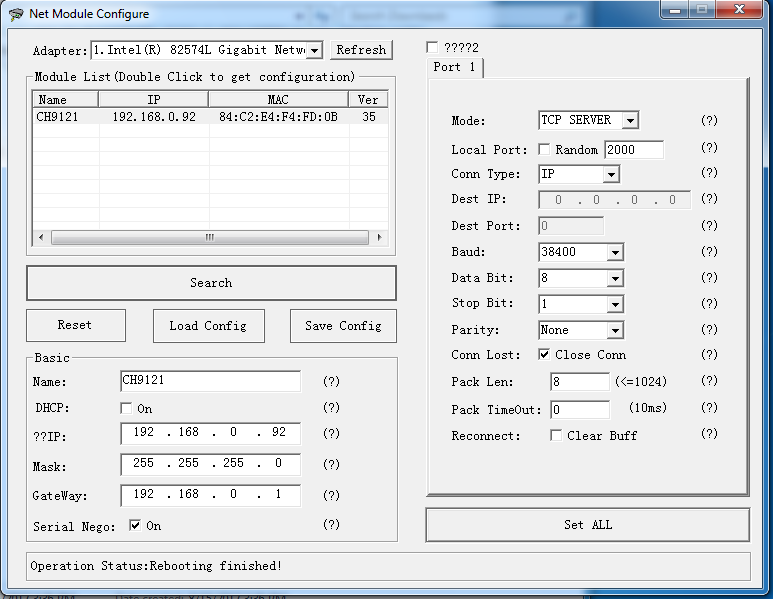Expand the Conn Type dropdown
The width and height of the screenshot is (773, 599).
tap(611, 174)
